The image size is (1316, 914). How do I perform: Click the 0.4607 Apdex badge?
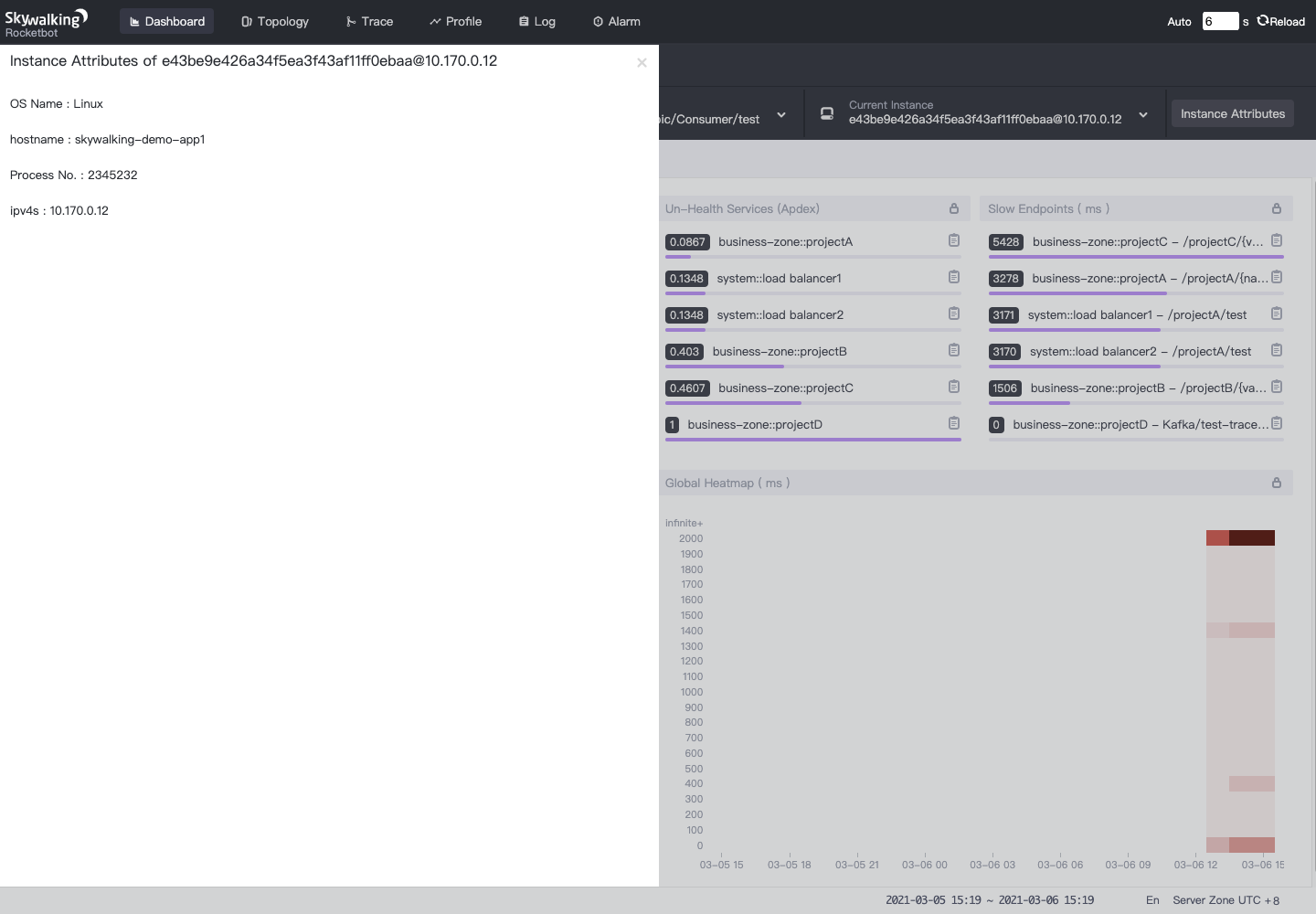coord(687,388)
